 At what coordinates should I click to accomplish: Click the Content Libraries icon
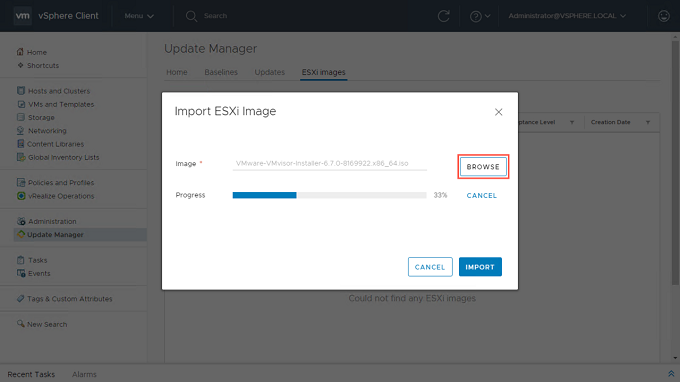pos(20,144)
